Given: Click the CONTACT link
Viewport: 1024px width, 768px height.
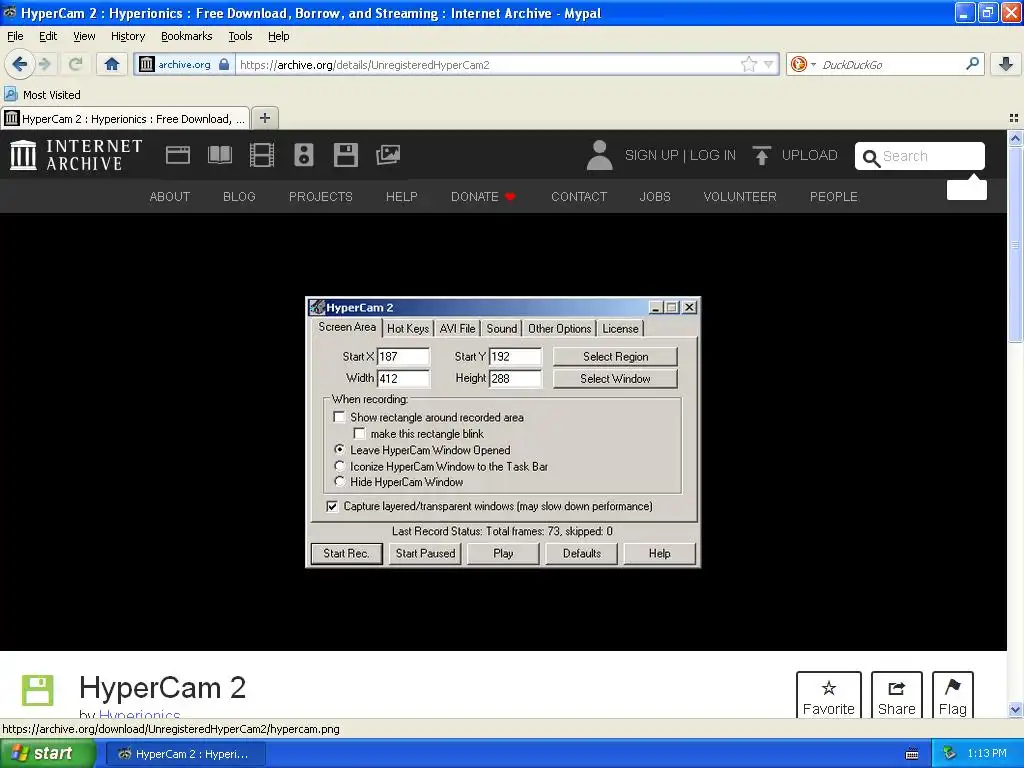Looking at the screenshot, I should (x=579, y=197).
